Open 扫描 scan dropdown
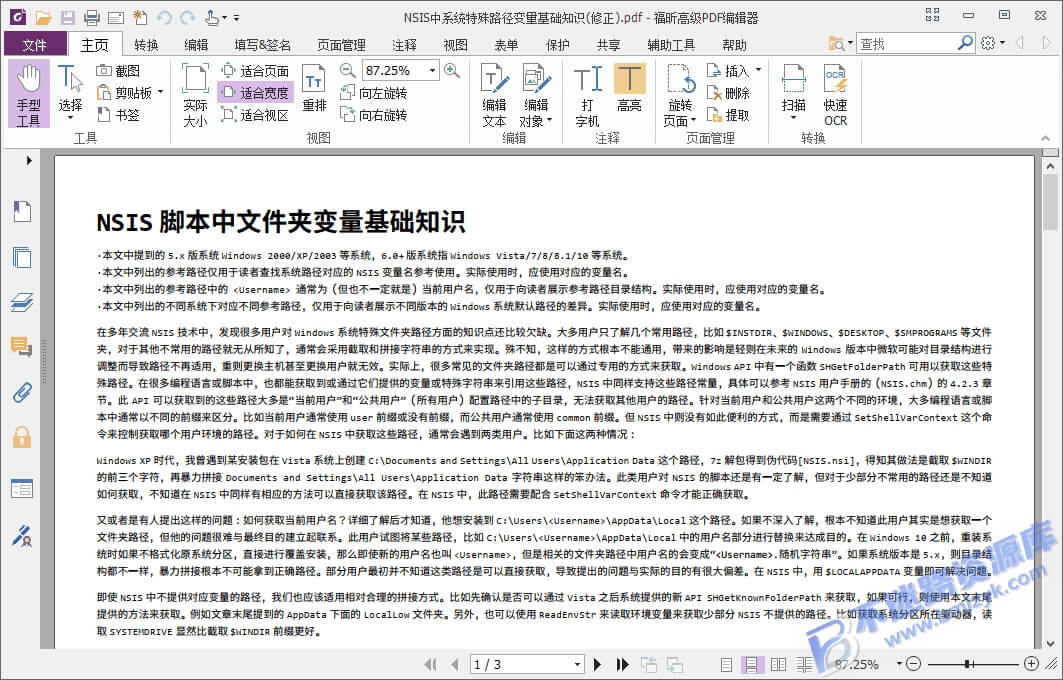This screenshot has width=1063, height=680. [793, 118]
